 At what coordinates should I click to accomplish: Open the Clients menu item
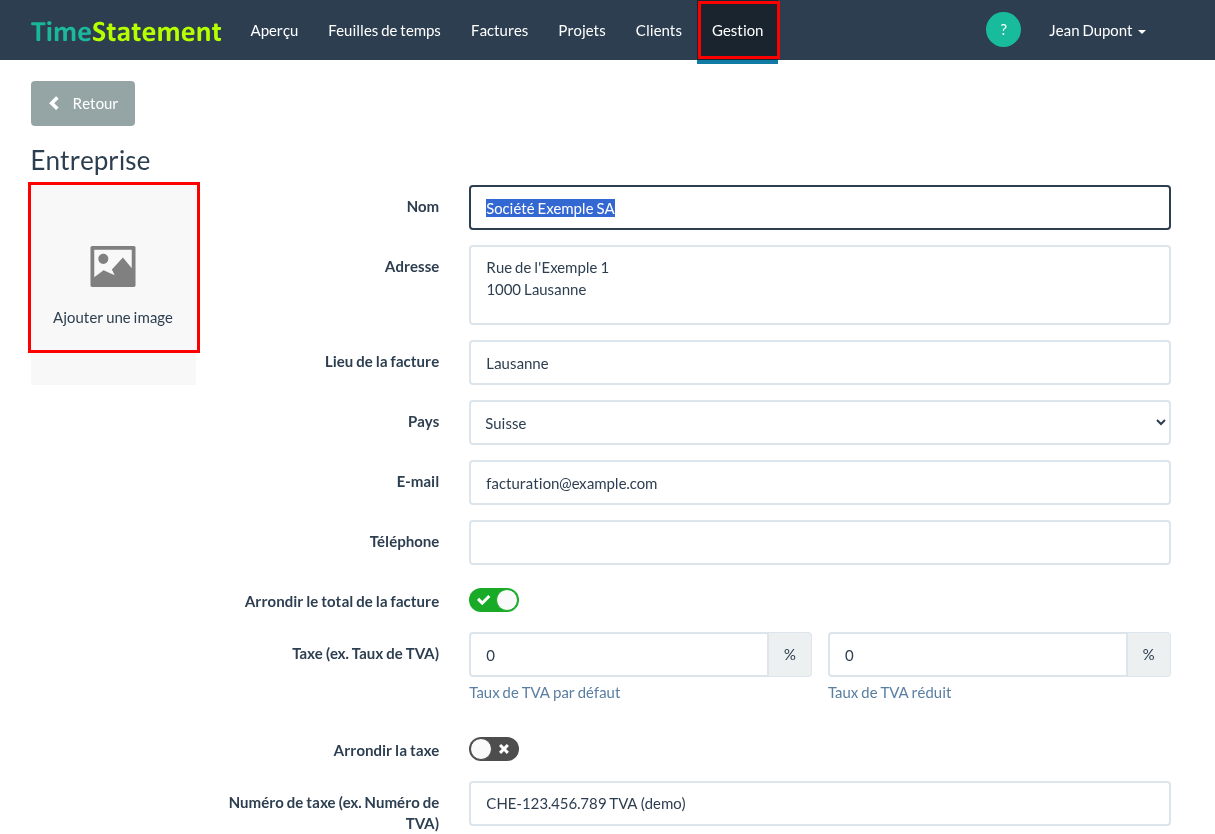pyautogui.click(x=659, y=31)
